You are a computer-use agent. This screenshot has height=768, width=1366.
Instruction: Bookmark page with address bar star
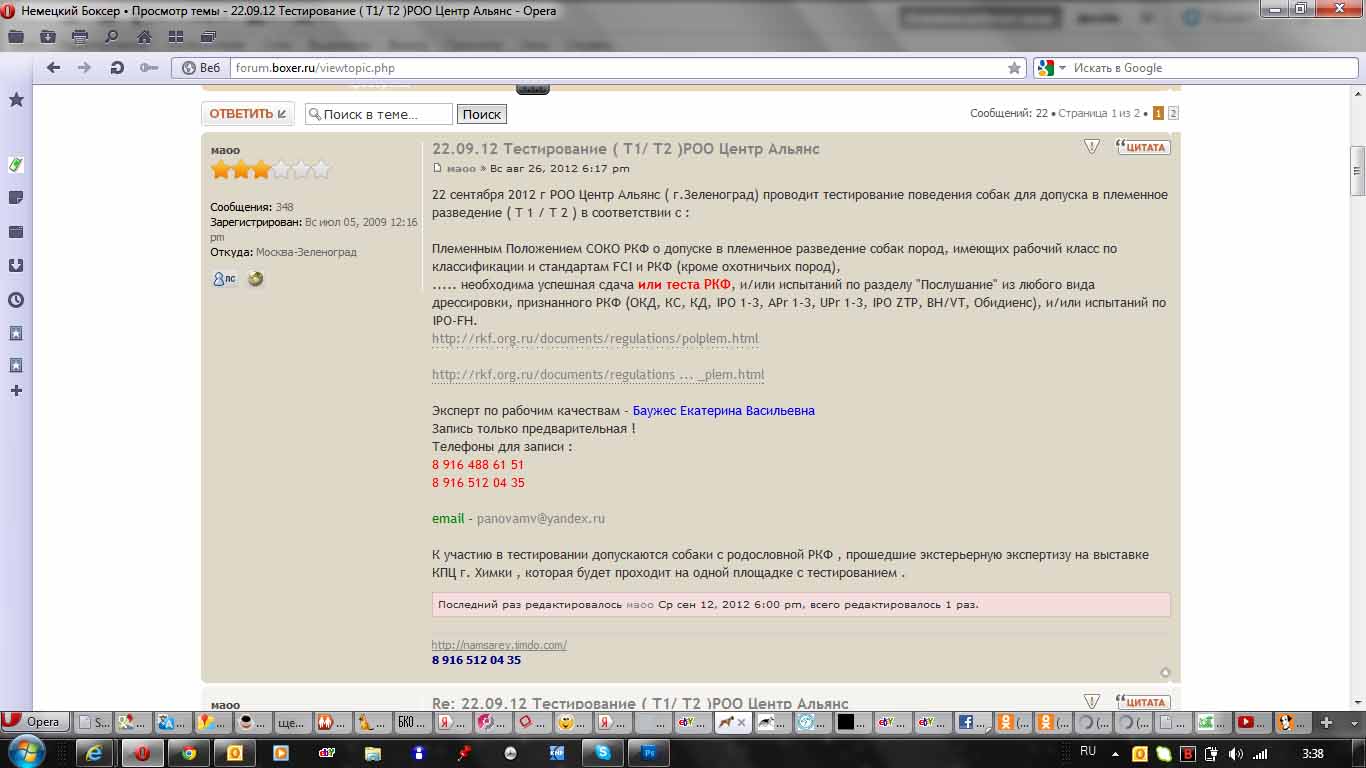click(x=1014, y=68)
